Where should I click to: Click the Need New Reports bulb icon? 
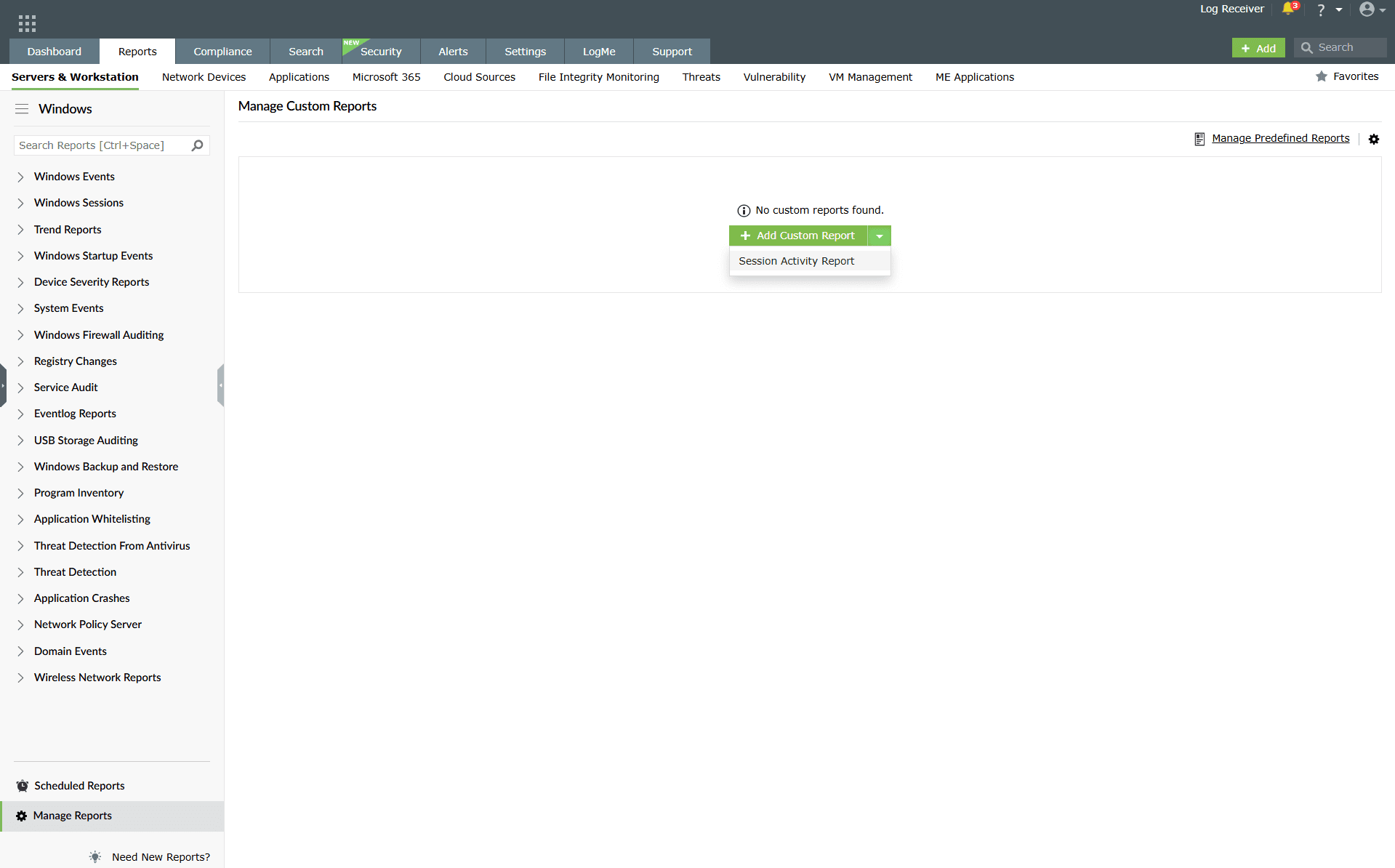click(x=95, y=856)
